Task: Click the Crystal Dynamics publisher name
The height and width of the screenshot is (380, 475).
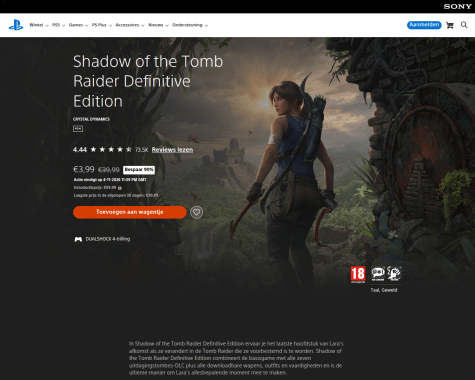Action: pyautogui.click(x=91, y=119)
